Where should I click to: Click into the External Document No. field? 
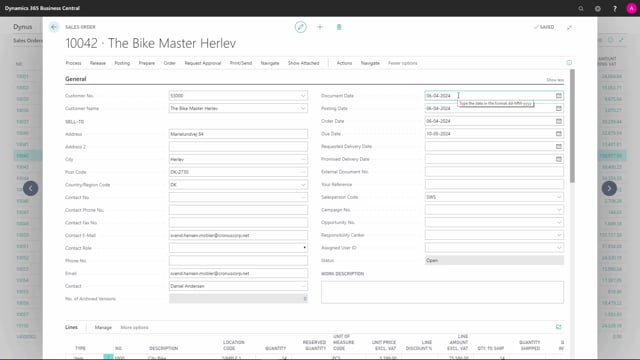[494, 171]
